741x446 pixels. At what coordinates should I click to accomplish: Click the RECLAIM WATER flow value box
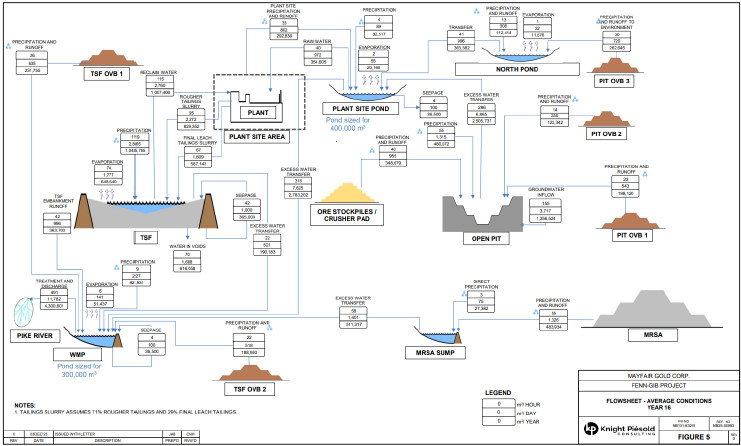point(160,86)
